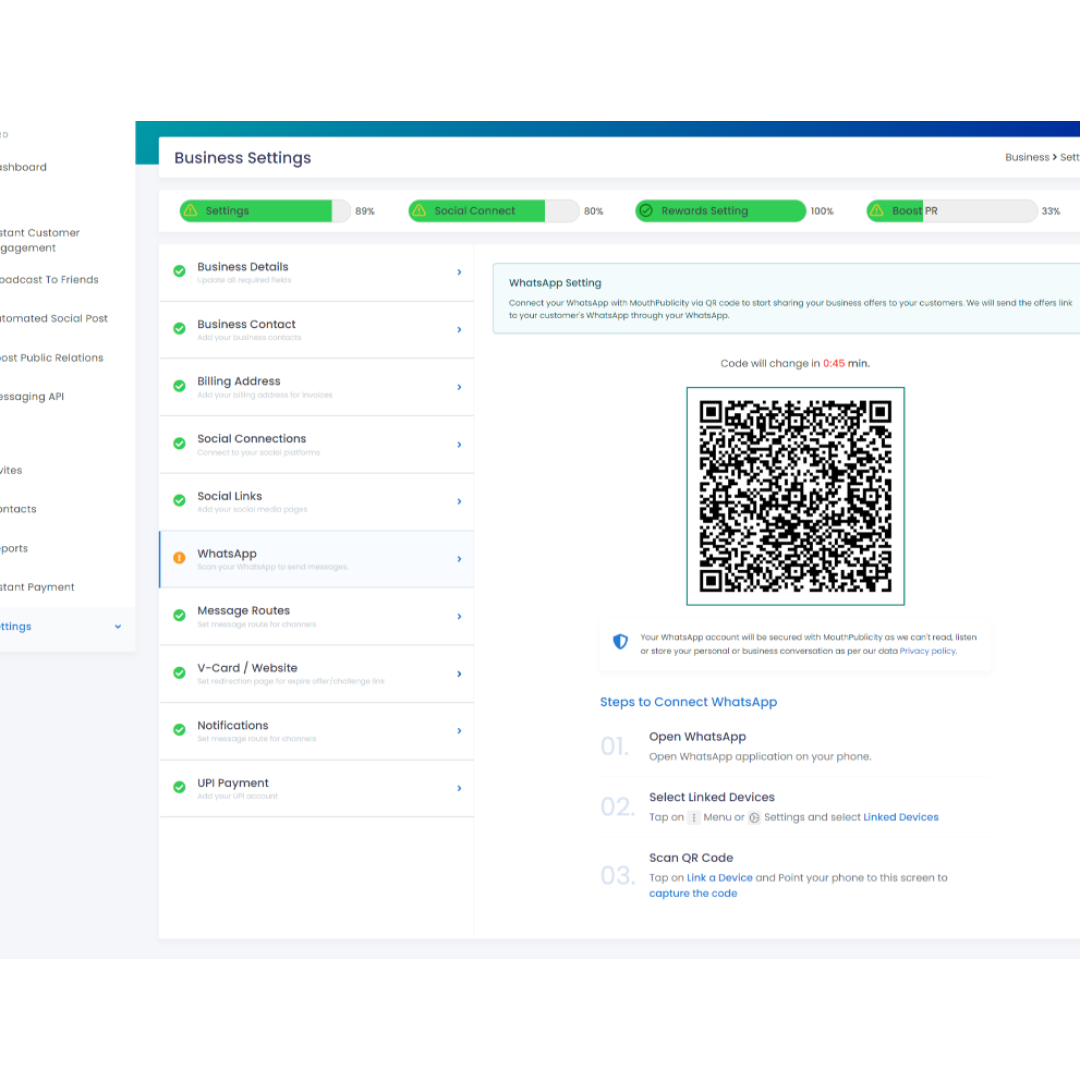Expand the Message Routes row chevron
This screenshot has width=1080, height=1080.
[459, 616]
